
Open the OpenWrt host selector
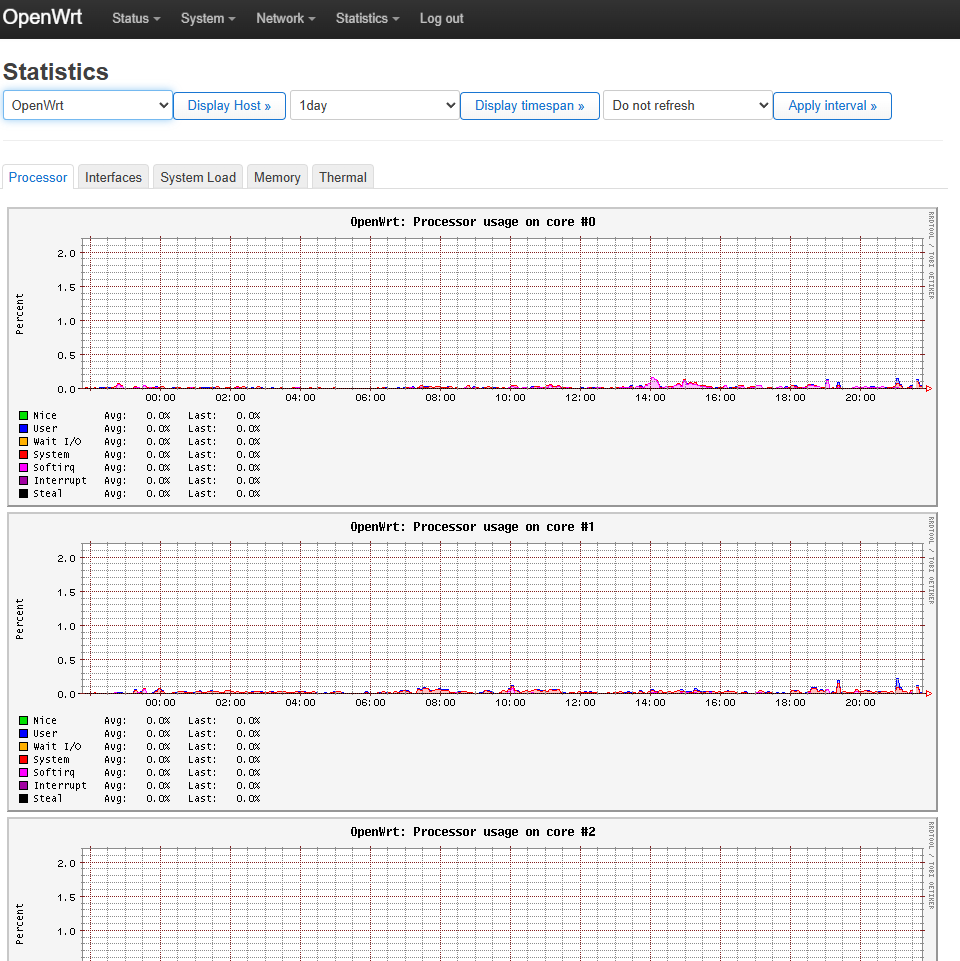coord(88,105)
